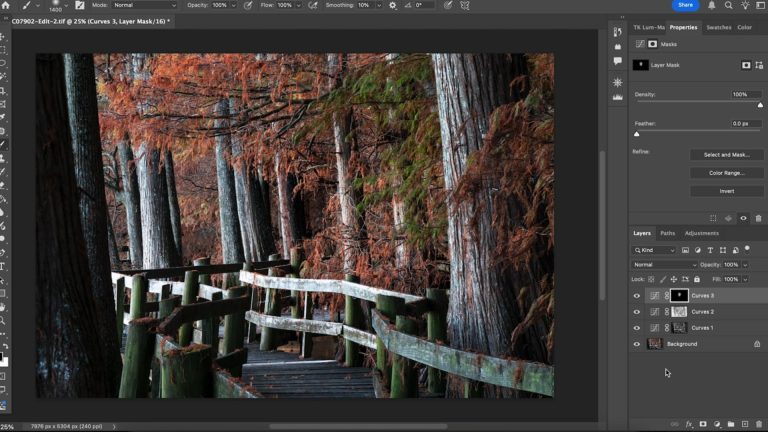Image resolution: width=768 pixels, height=432 pixels.
Task: Delete layer using the Layers trash icon
Action: click(x=759, y=424)
